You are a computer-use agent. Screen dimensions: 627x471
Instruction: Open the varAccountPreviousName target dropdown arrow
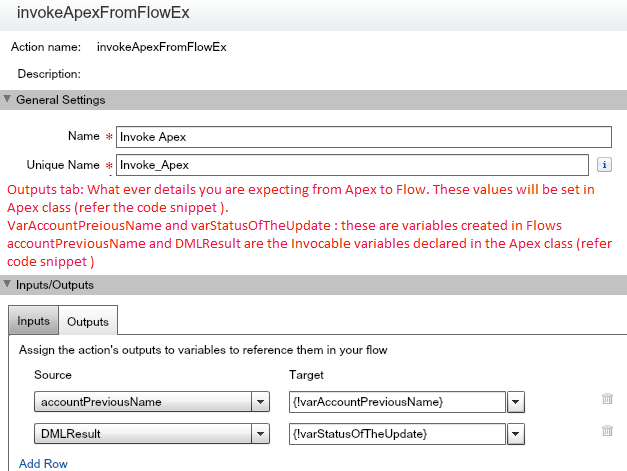[x=516, y=402]
